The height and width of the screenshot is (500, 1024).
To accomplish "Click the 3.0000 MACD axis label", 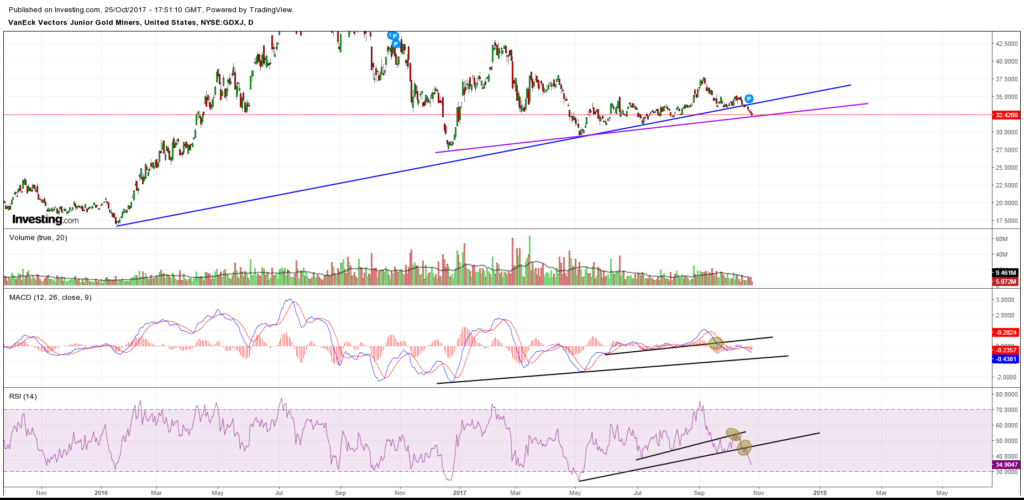I will (1006, 300).
